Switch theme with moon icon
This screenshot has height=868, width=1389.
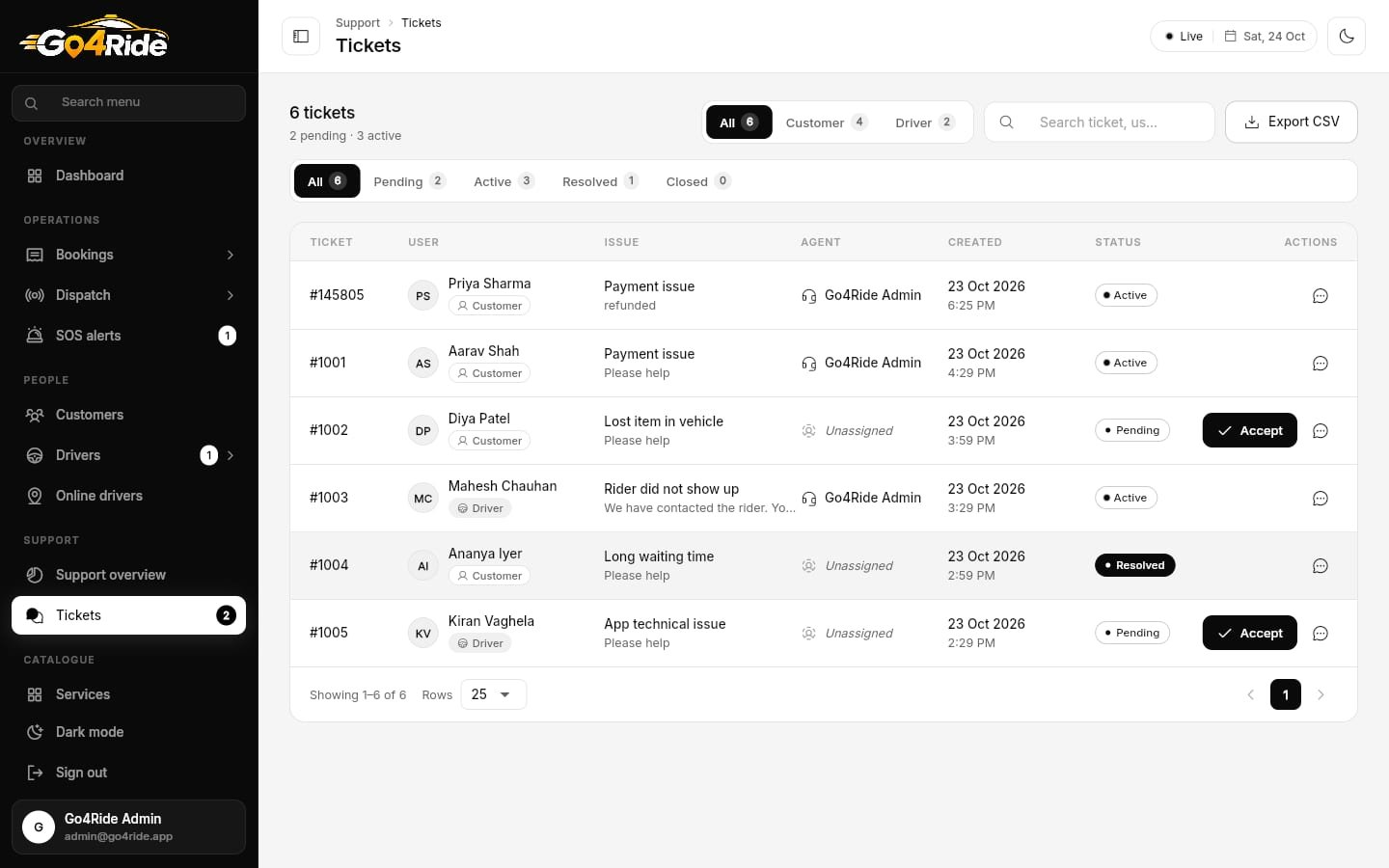(1347, 37)
